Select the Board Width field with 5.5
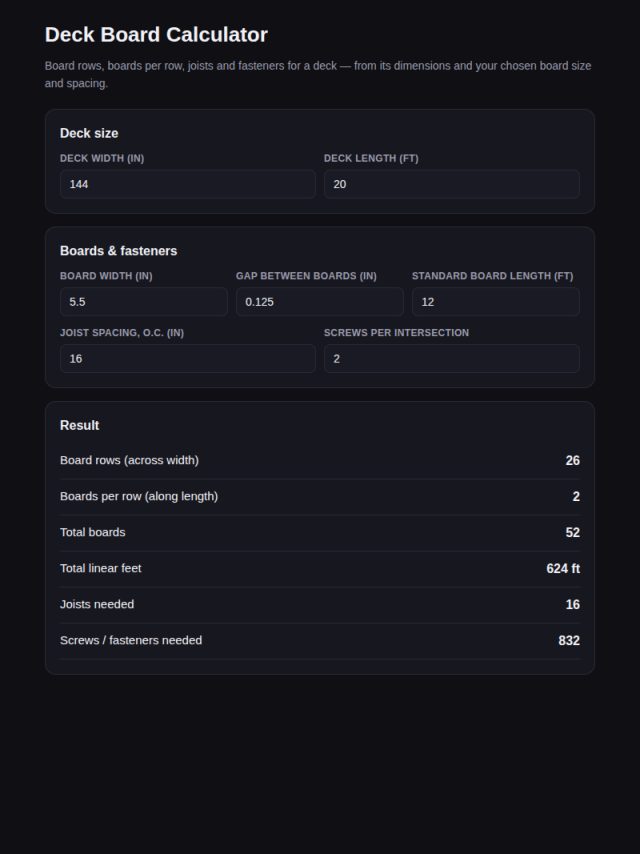Viewport: 640px width, 854px height. (x=144, y=302)
